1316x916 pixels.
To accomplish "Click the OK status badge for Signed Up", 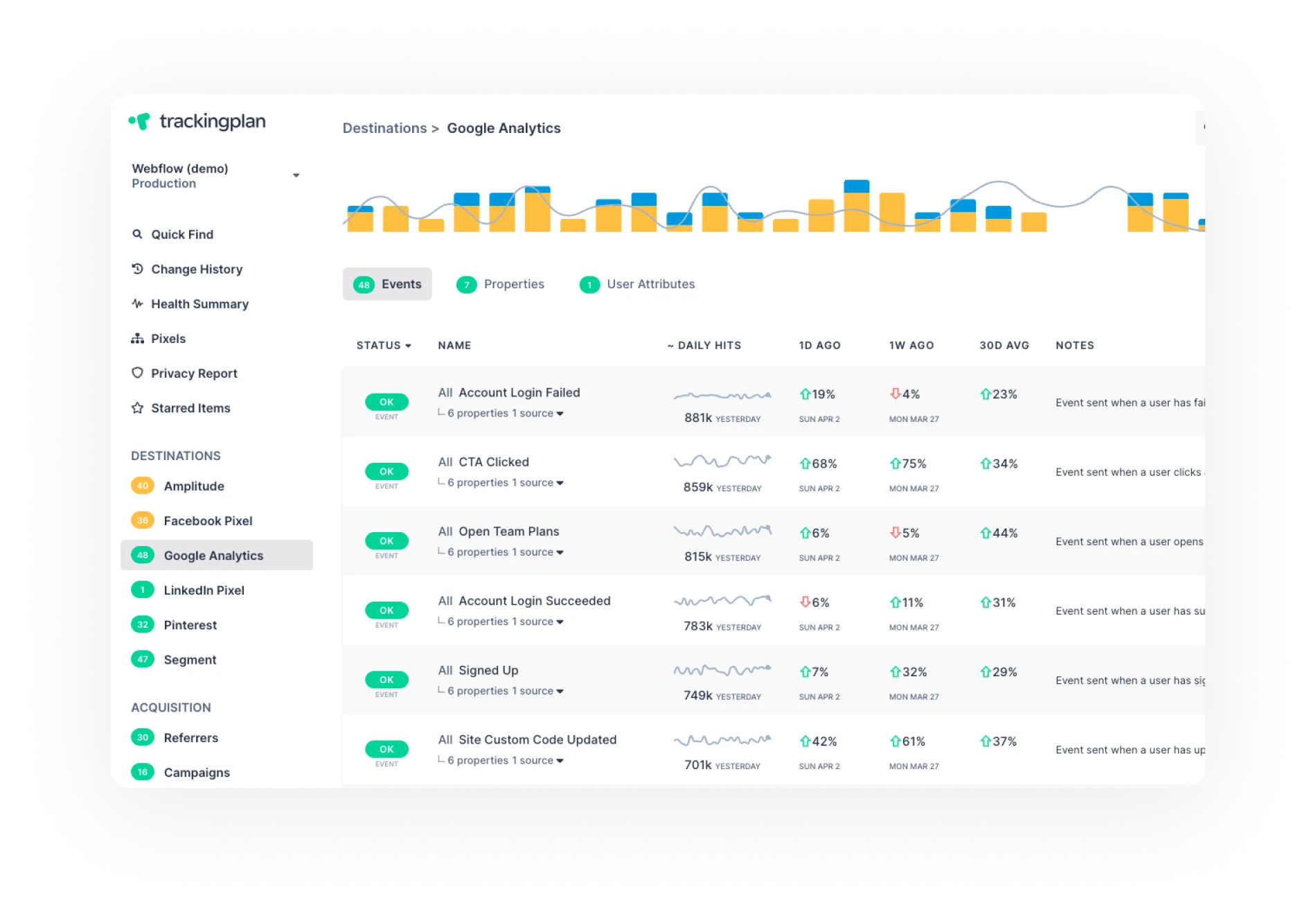I will pos(386,680).
